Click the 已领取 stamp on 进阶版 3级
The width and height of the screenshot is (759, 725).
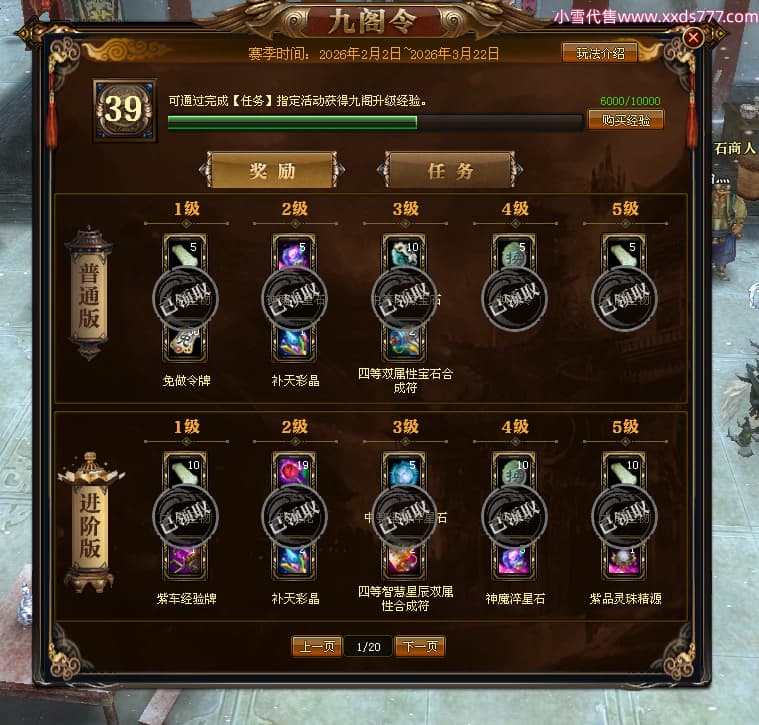(405, 517)
